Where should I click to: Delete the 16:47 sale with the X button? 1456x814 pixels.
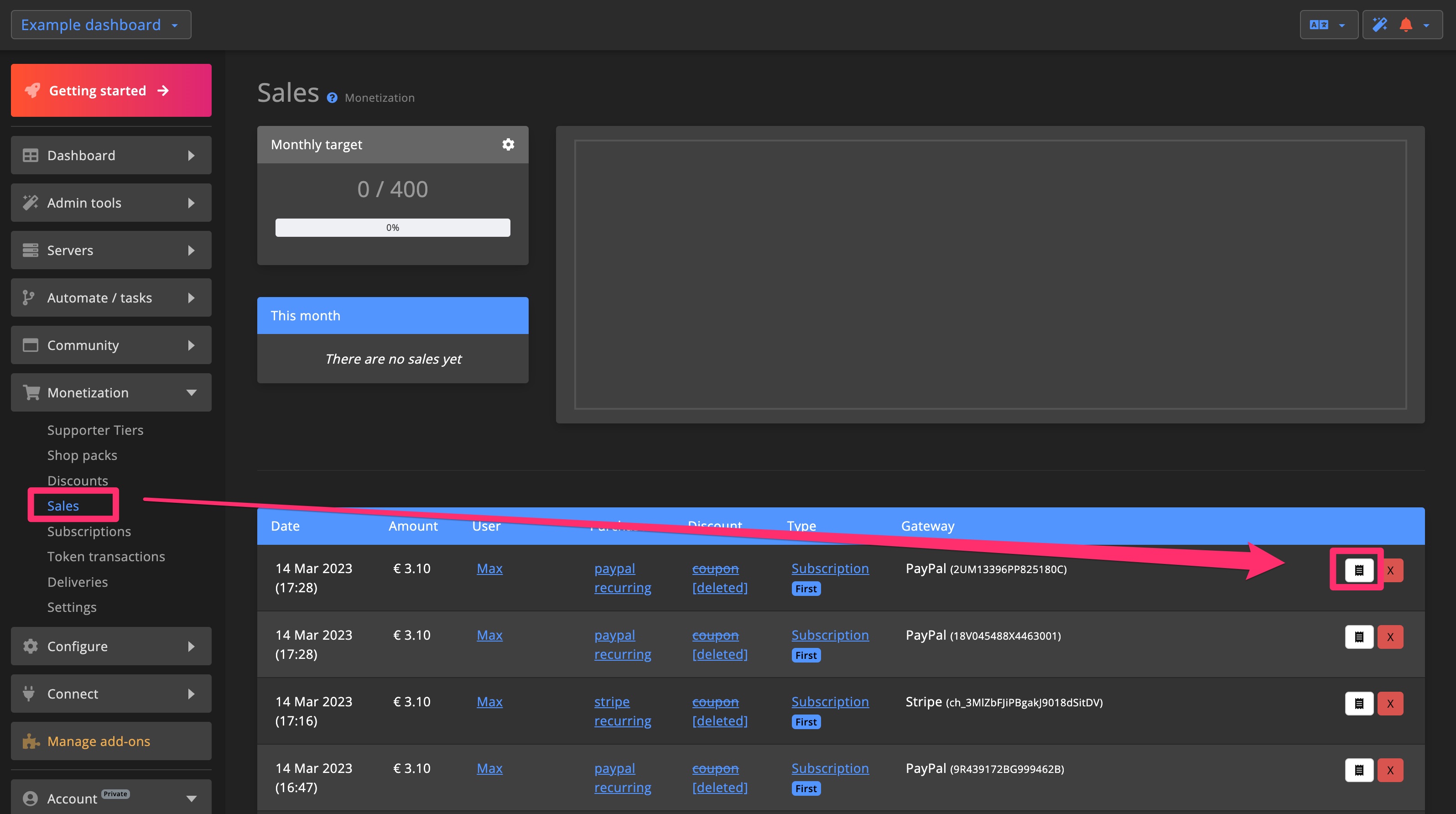tap(1391, 770)
